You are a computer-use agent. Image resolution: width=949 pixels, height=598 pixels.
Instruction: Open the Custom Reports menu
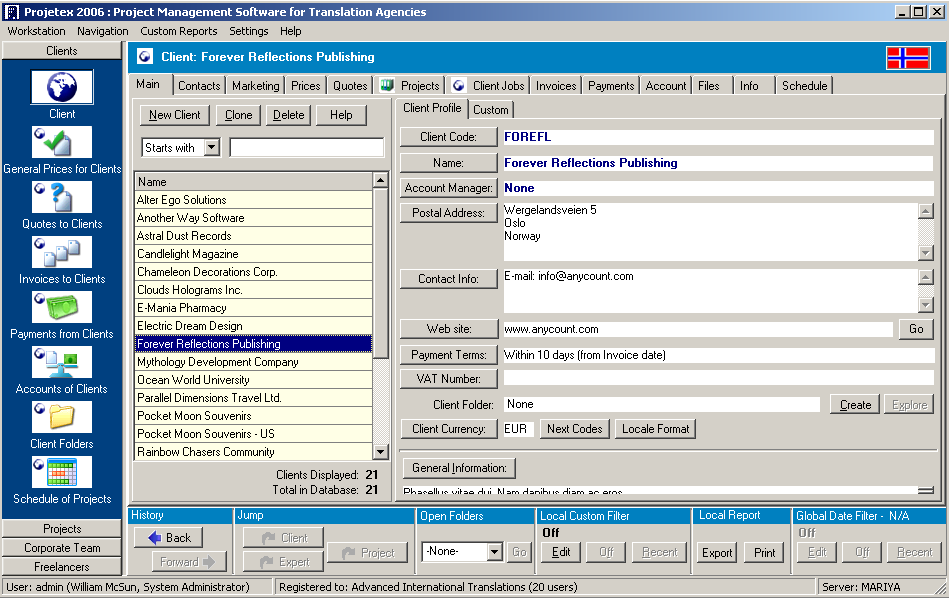pyautogui.click(x=178, y=31)
